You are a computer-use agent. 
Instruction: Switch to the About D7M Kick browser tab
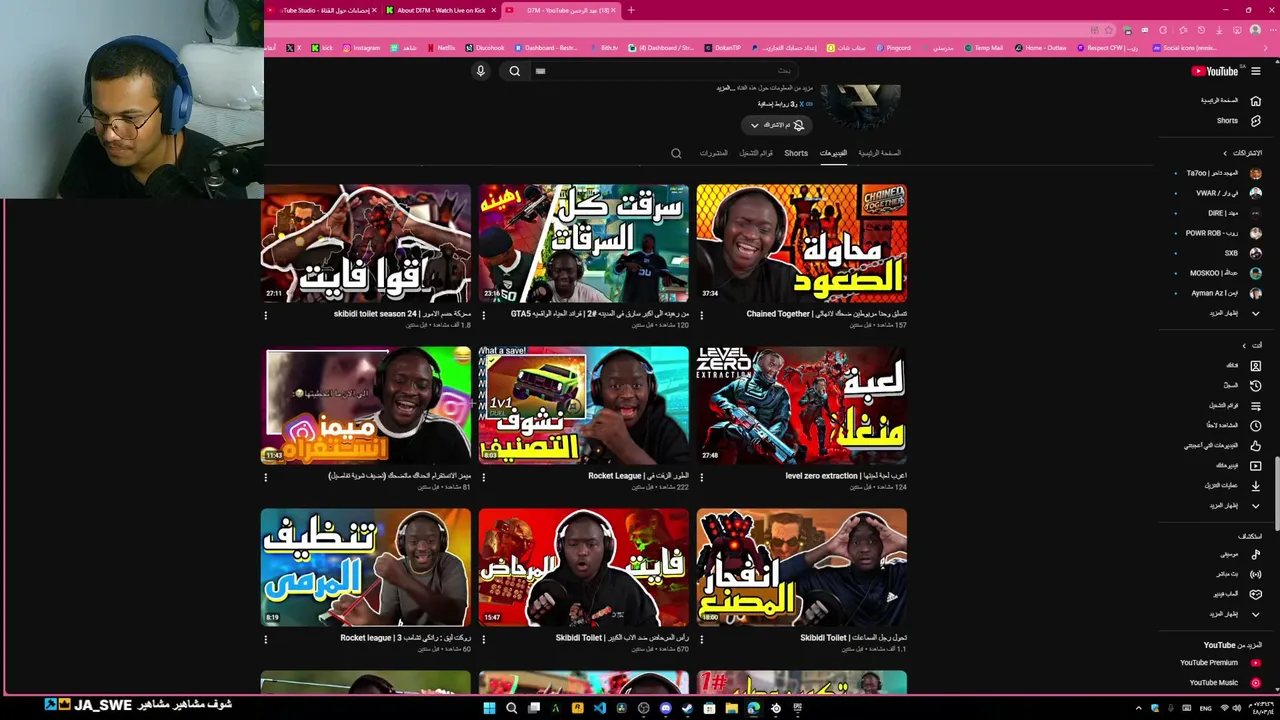(x=440, y=10)
